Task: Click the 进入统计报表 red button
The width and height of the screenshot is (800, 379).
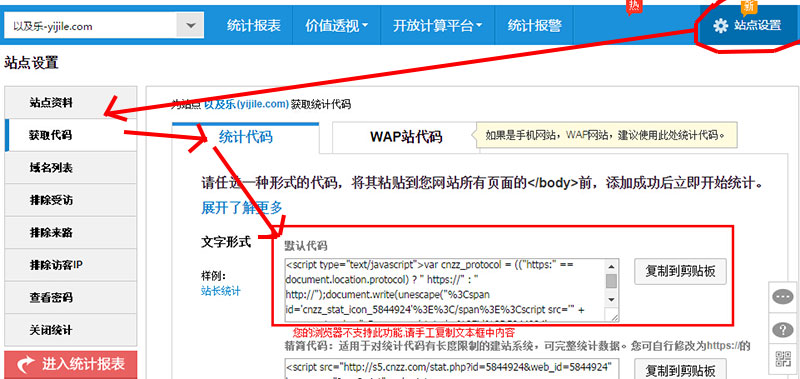Action: 71,364
